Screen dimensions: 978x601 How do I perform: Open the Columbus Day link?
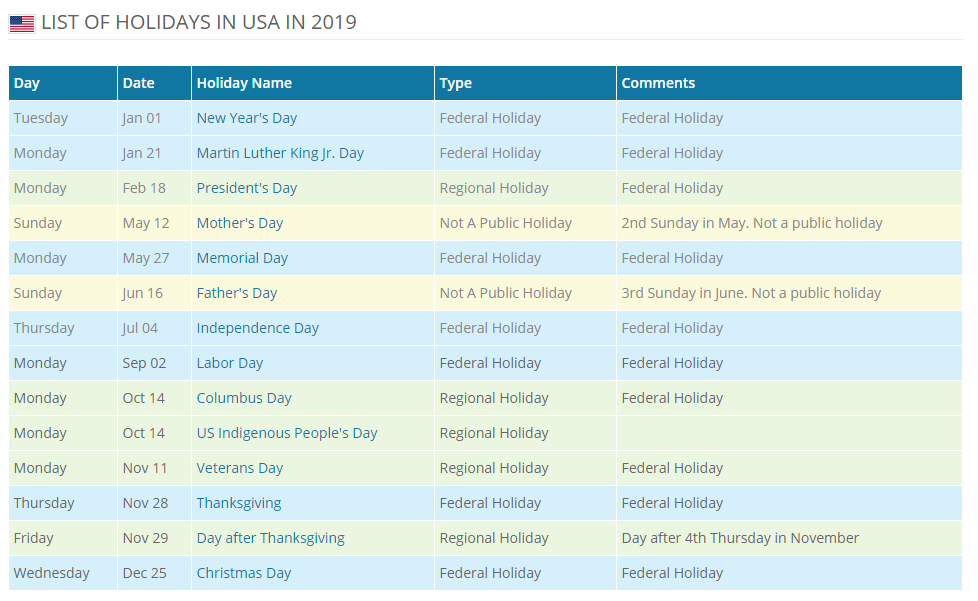(x=244, y=398)
